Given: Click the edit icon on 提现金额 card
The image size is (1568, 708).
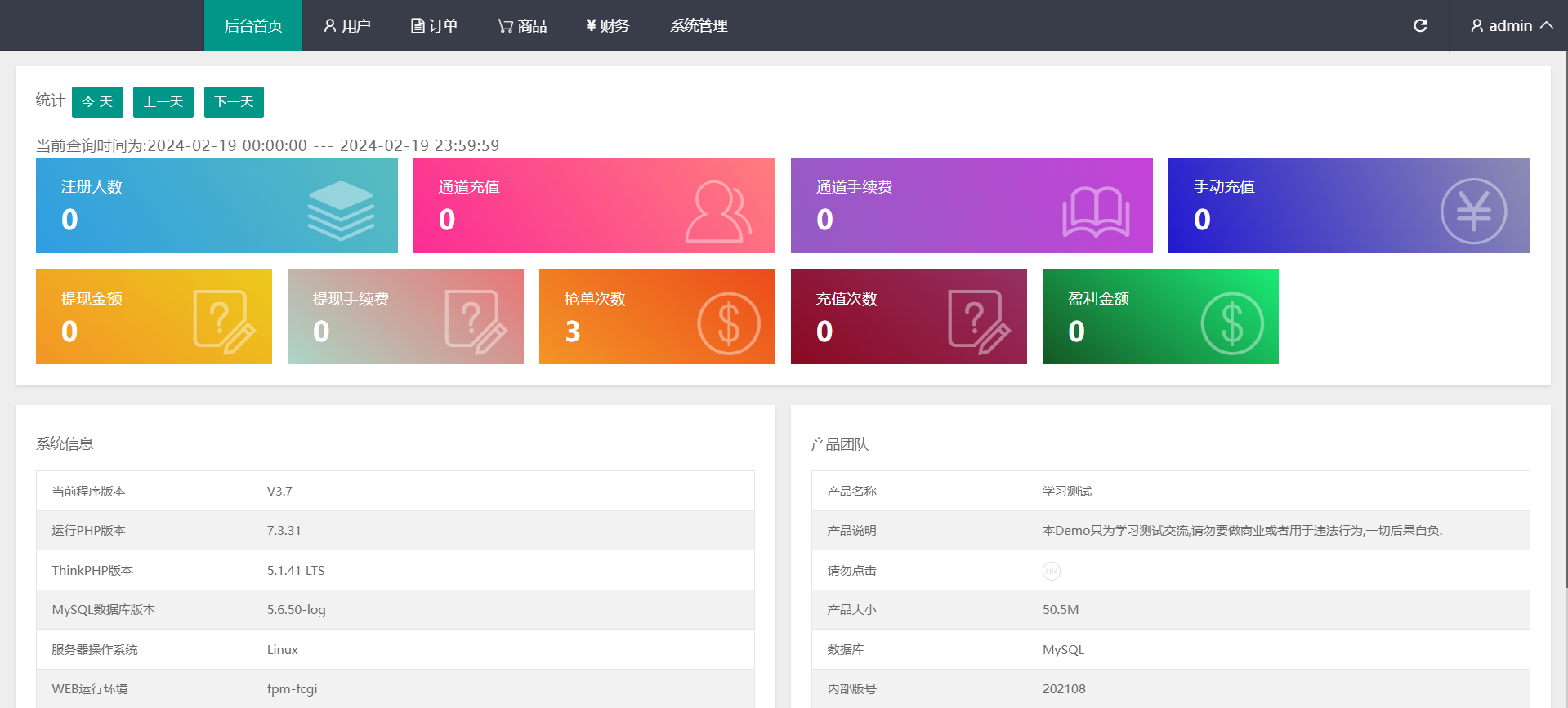Looking at the screenshot, I should click(x=224, y=321).
